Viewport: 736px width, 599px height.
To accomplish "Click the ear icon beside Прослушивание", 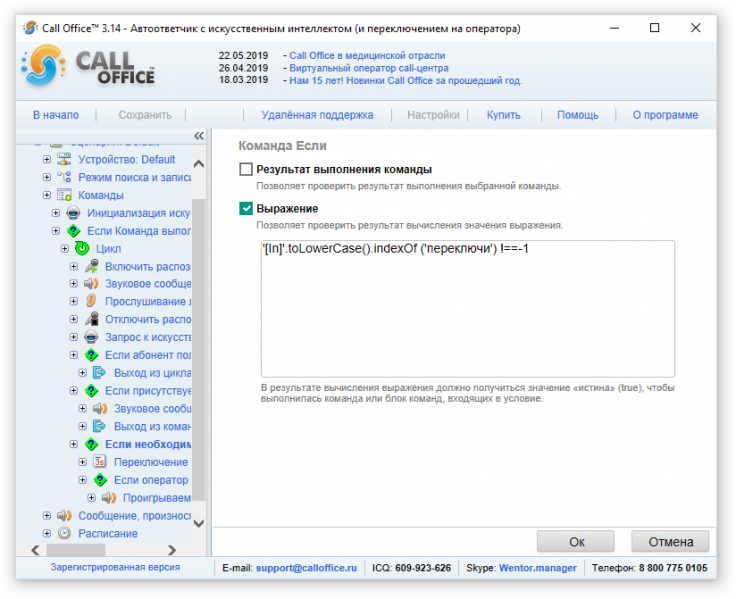I will click(91, 301).
